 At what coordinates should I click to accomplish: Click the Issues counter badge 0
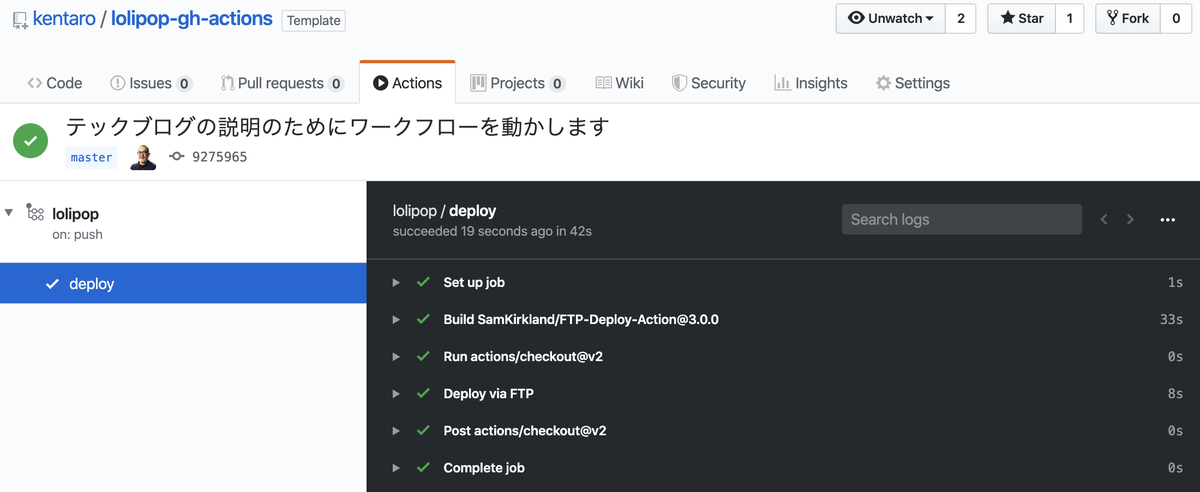tap(185, 84)
